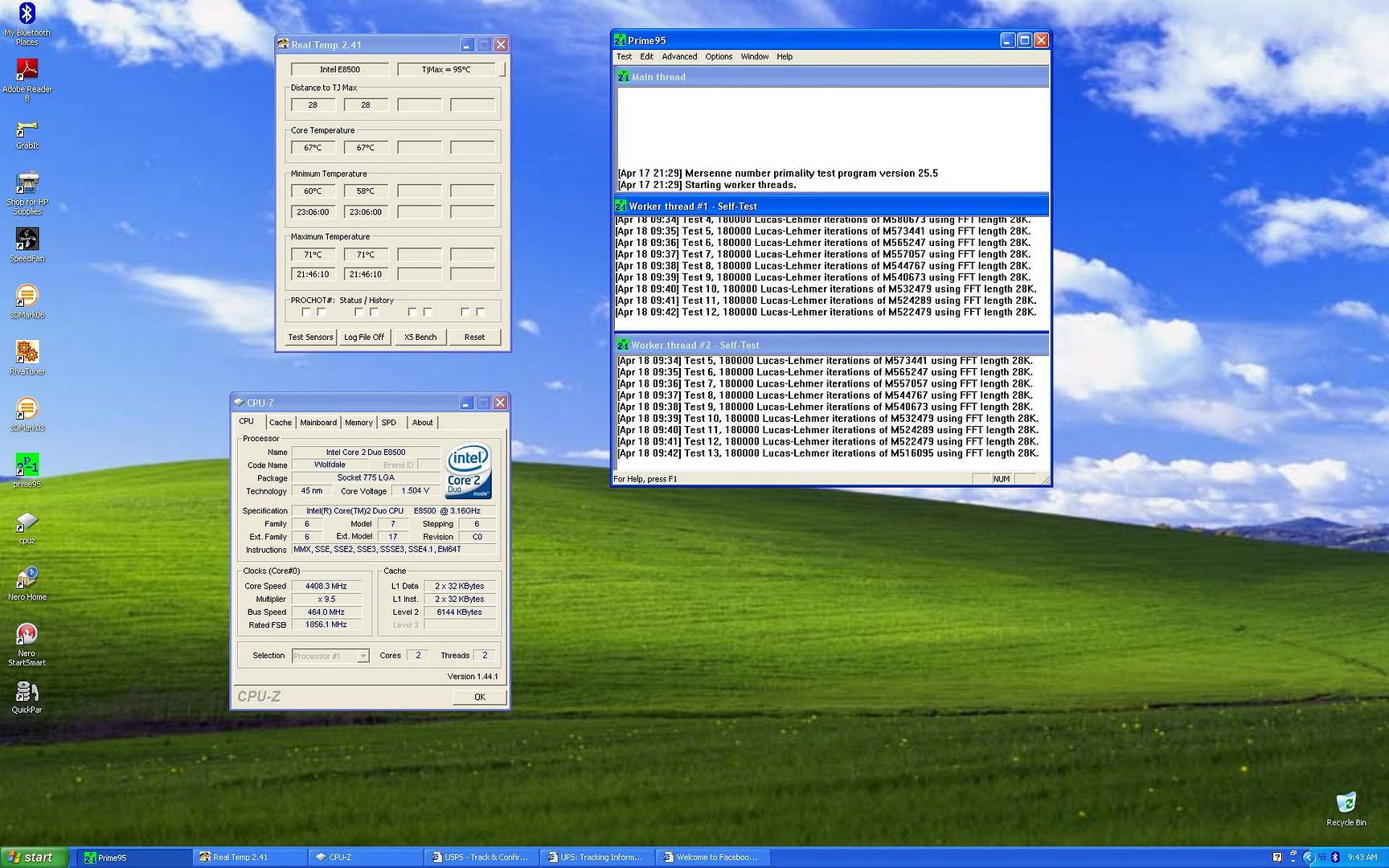Open the Prime95 Test menu
Image resolution: width=1389 pixels, height=868 pixels.
624,56
